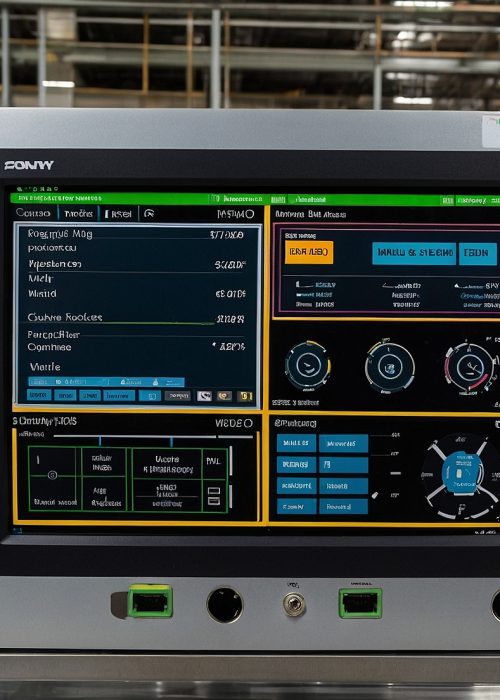The width and height of the screenshot is (500, 700).
Task: Click the left circular gauge with the yellow arc
Action: 308,366
